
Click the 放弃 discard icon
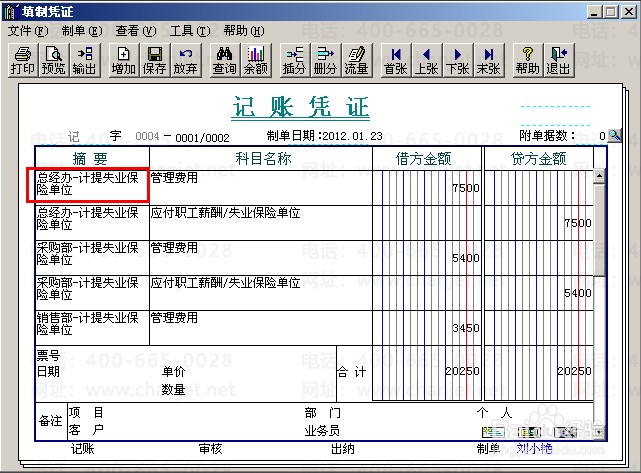[x=186, y=61]
